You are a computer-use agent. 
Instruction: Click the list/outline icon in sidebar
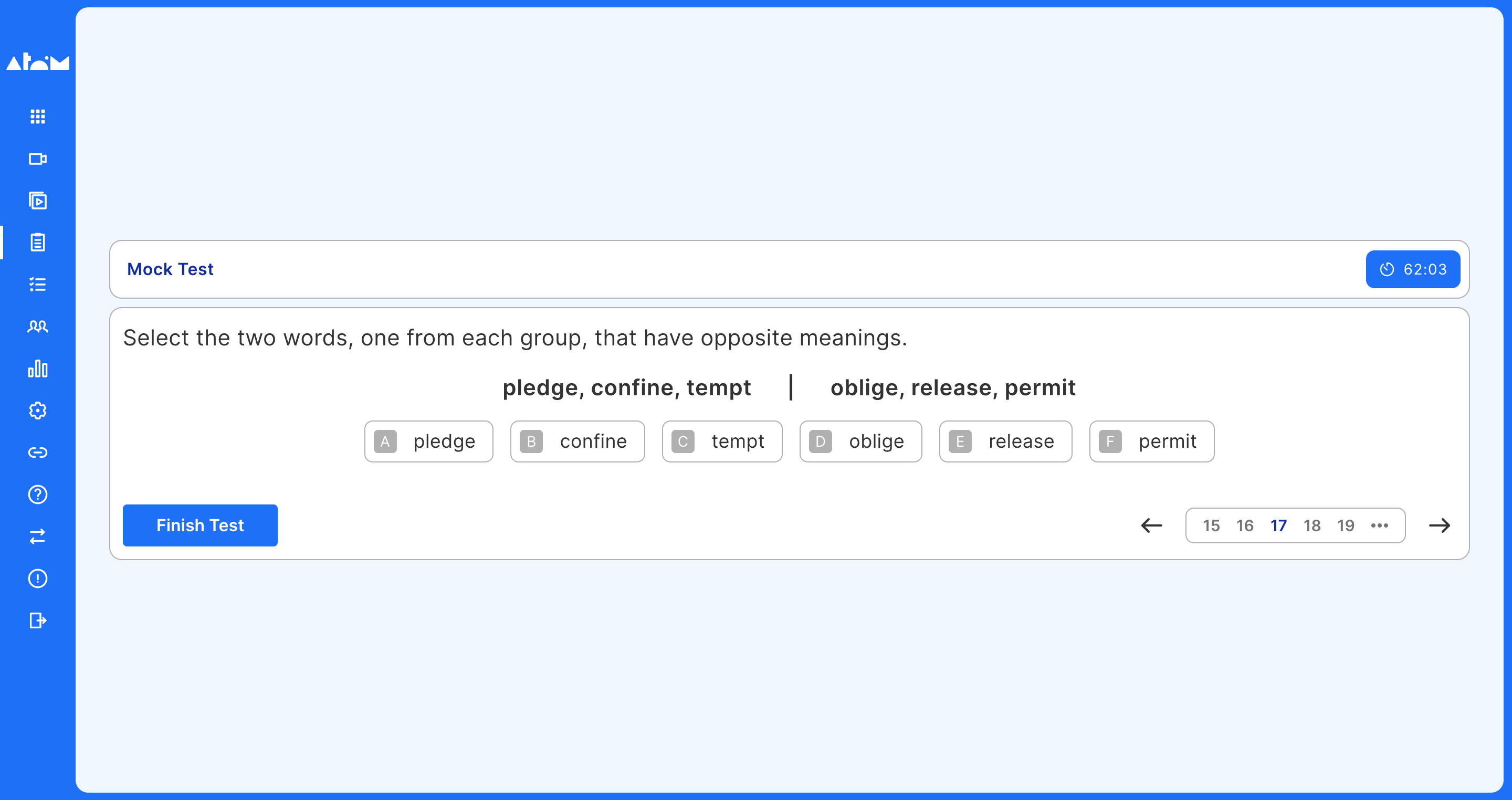(38, 284)
